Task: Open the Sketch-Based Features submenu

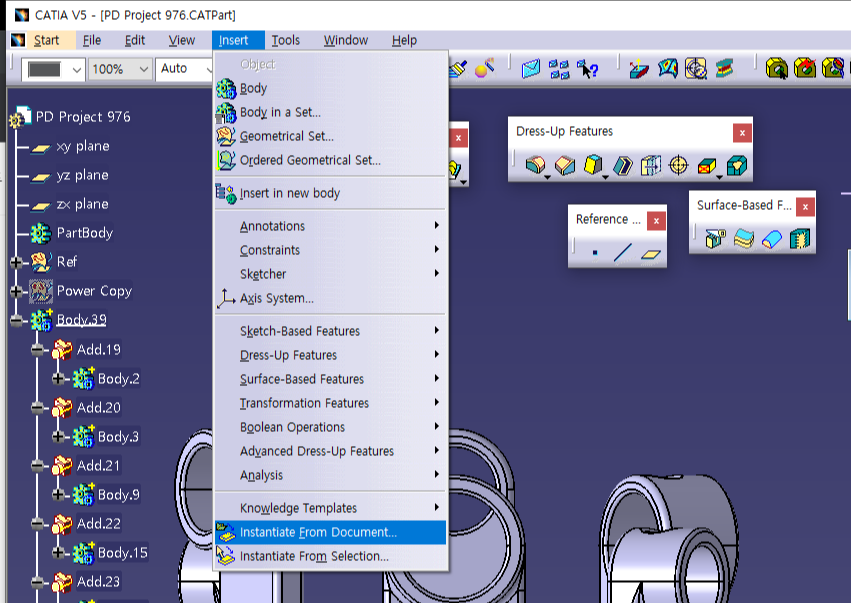Action: tap(331, 331)
